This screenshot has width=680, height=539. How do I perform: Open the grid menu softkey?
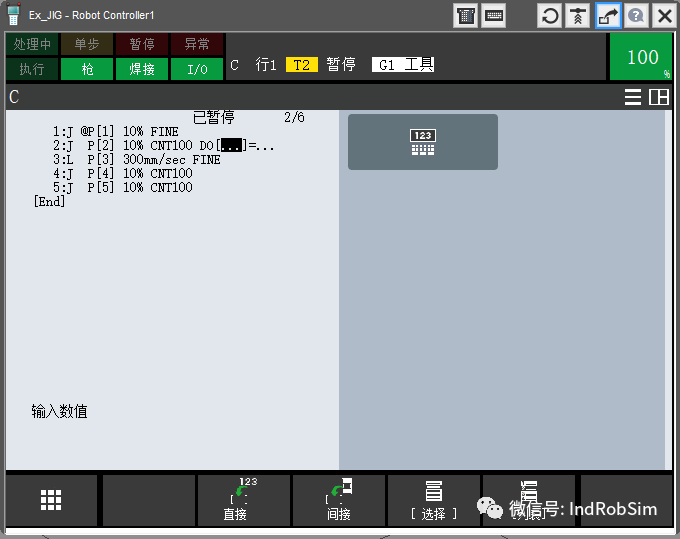pyautogui.click(x=51, y=500)
